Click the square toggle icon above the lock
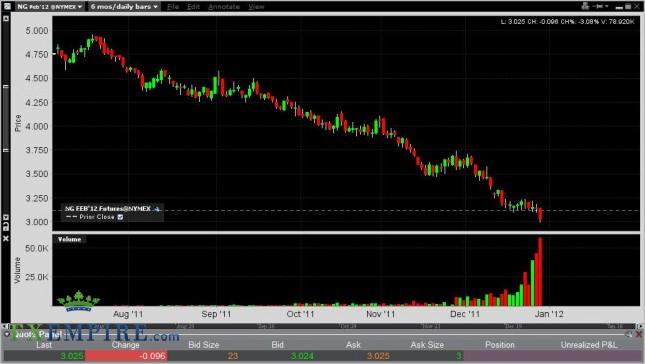This screenshot has width=645, height=364. click(6, 217)
